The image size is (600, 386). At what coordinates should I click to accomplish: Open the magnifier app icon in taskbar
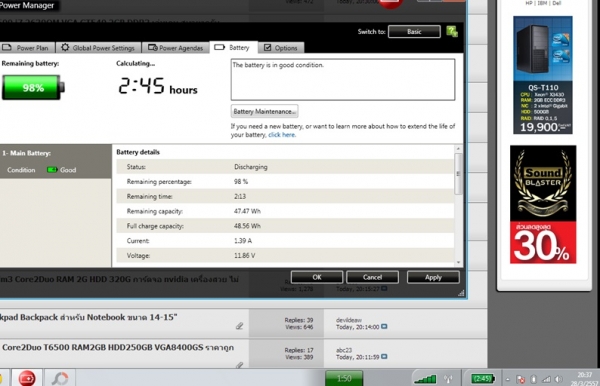[x=60, y=378]
